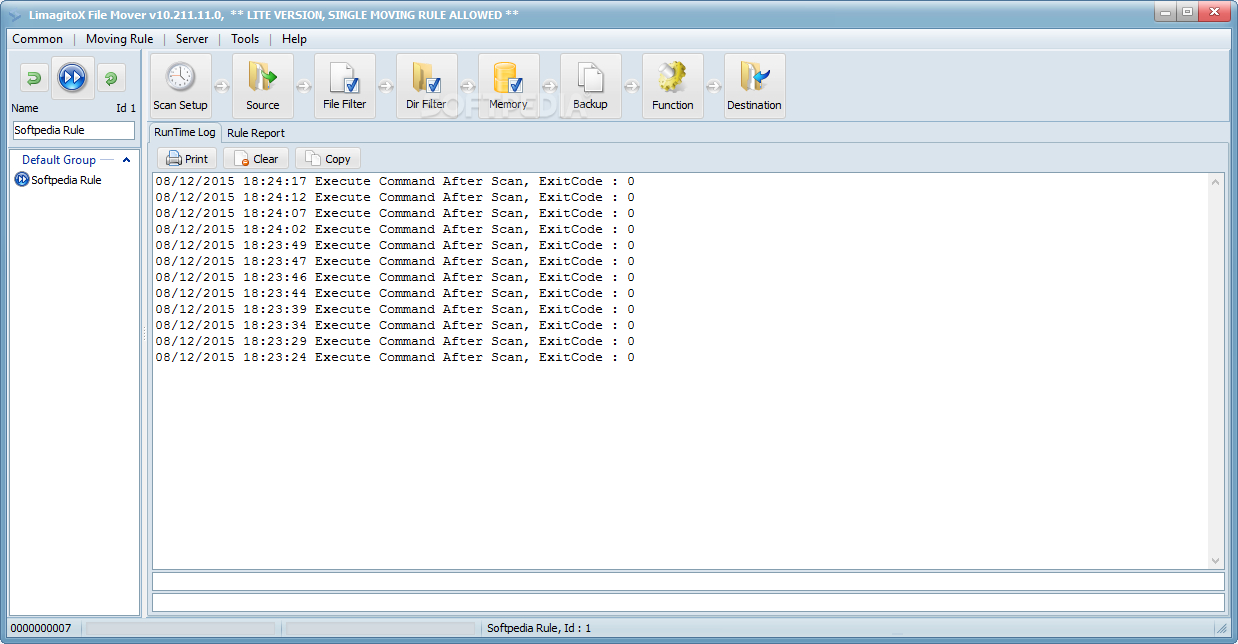The image size is (1238, 644).
Task: Open the Scan Setup settings
Action: (x=181, y=86)
